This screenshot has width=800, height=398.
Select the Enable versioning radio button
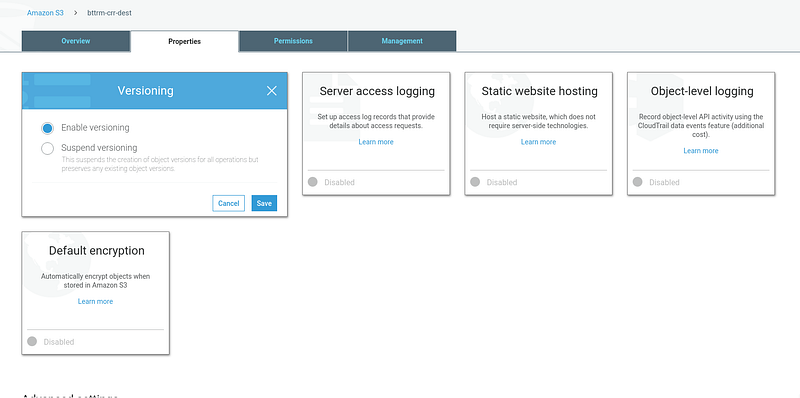(47, 128)
